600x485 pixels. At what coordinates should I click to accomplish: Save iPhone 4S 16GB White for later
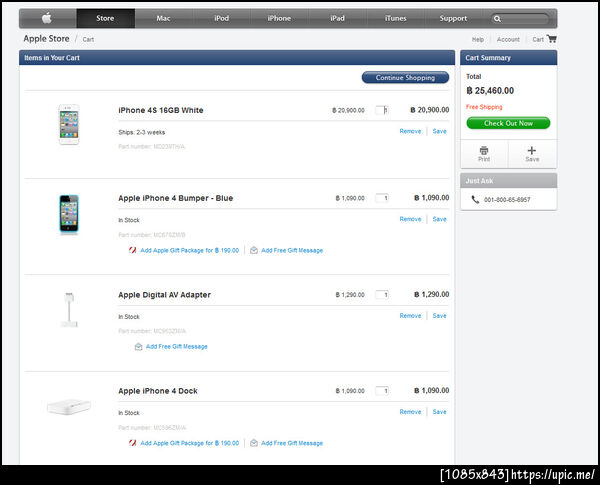tap(439, 131)
